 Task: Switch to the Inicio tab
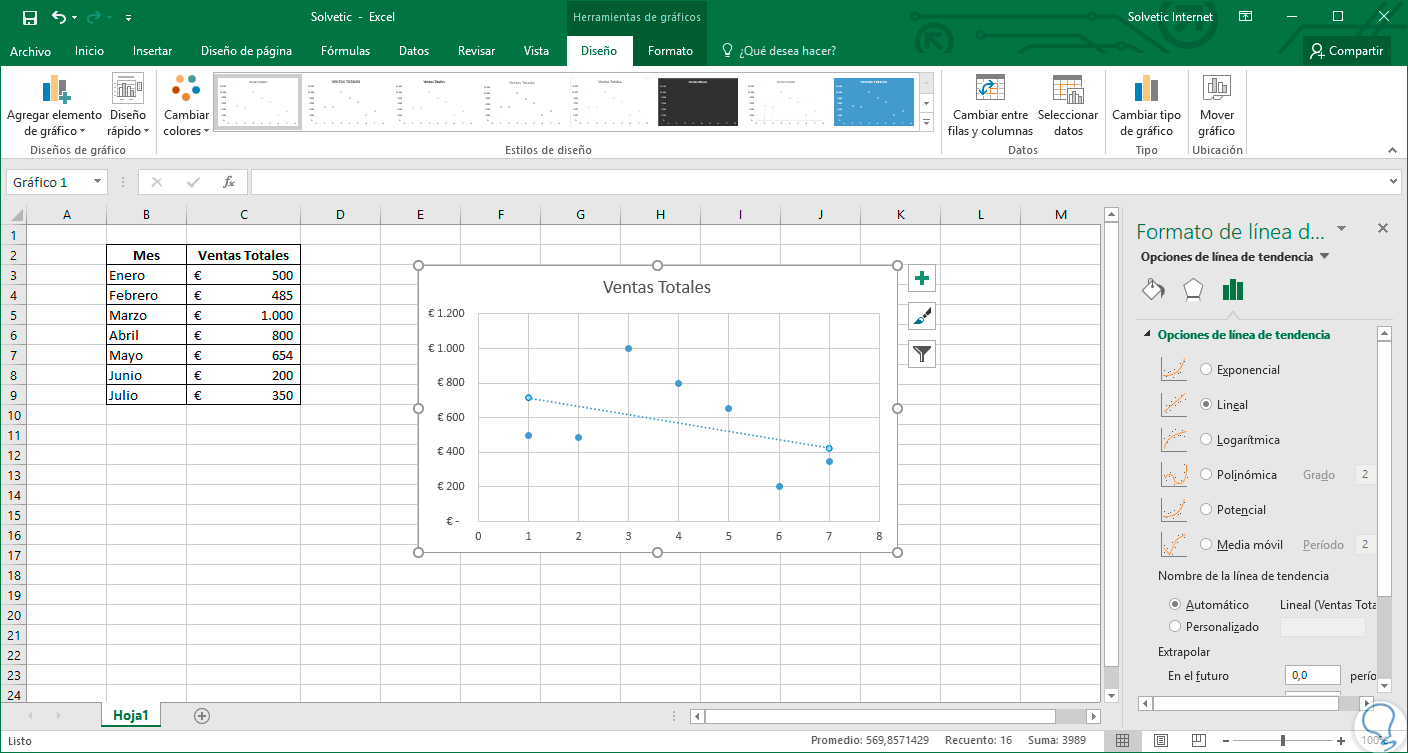(89, 51)
